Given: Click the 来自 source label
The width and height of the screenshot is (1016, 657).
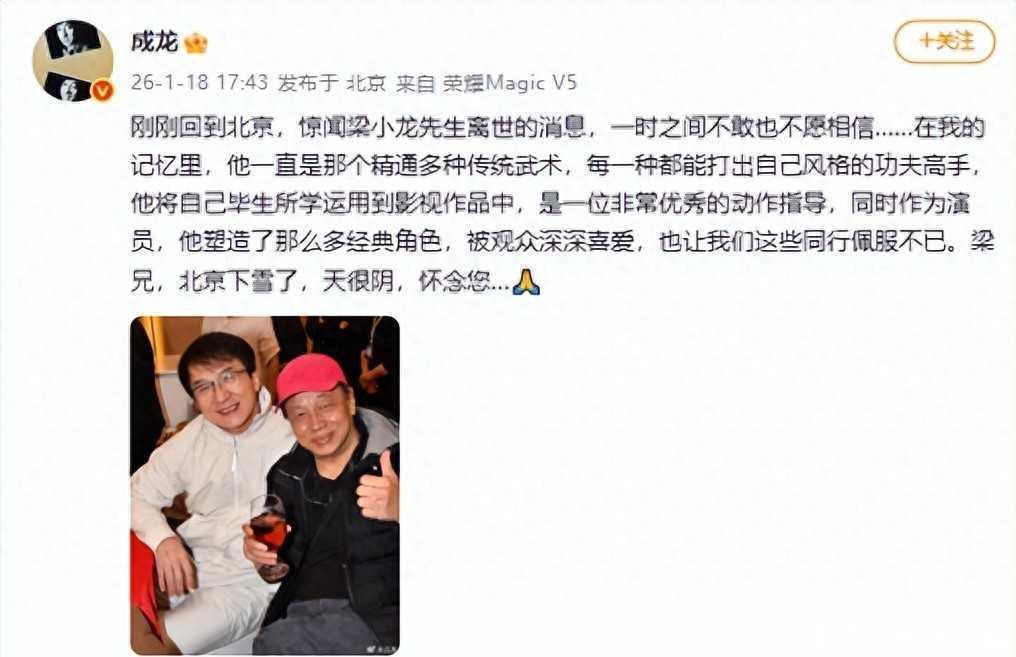Looking at the screenshot, I should tap(415, 83).
